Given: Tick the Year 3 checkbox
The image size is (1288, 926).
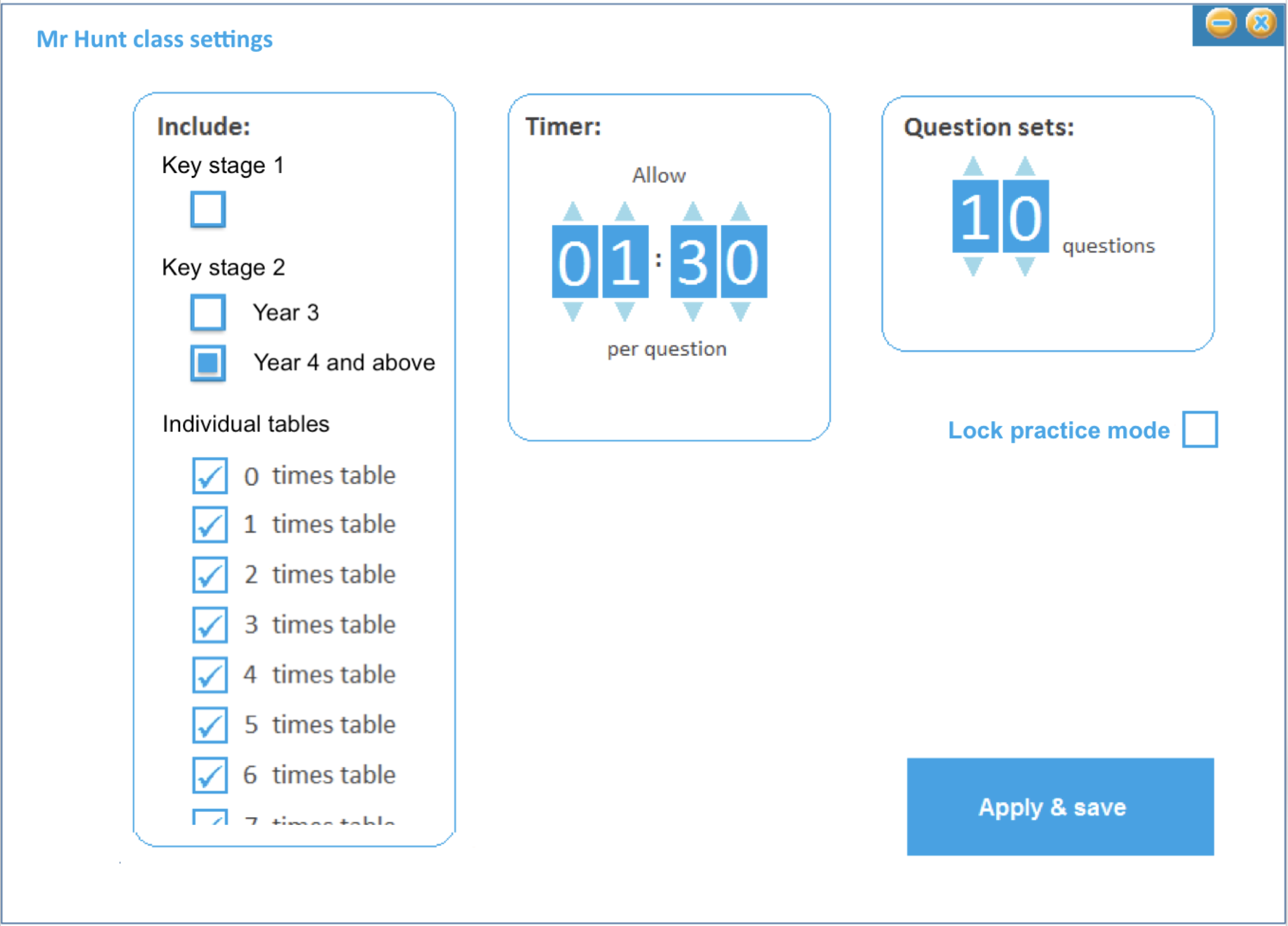Looking at the screenshot, I should click(208, 312).
